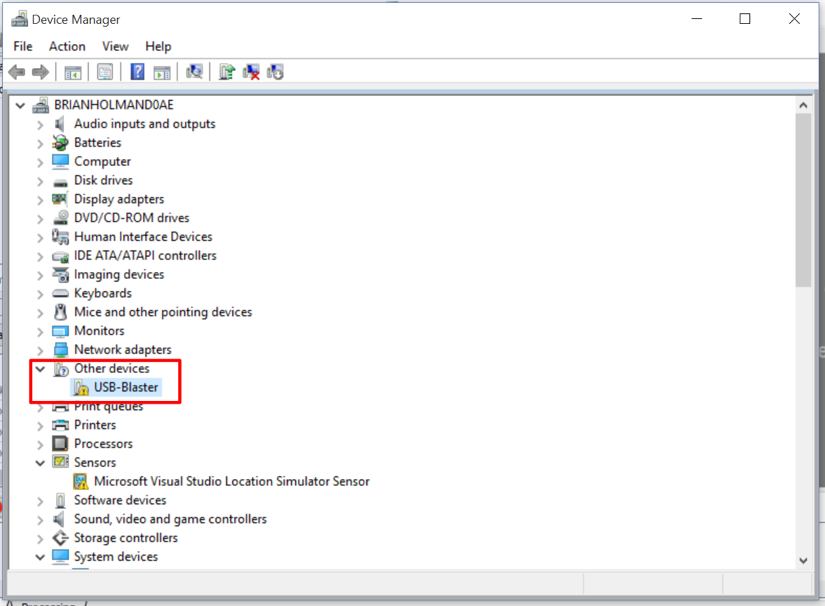Screen dimensions: 825x606
Task: Select the Batteries label
Action: (x=97, y=143)
